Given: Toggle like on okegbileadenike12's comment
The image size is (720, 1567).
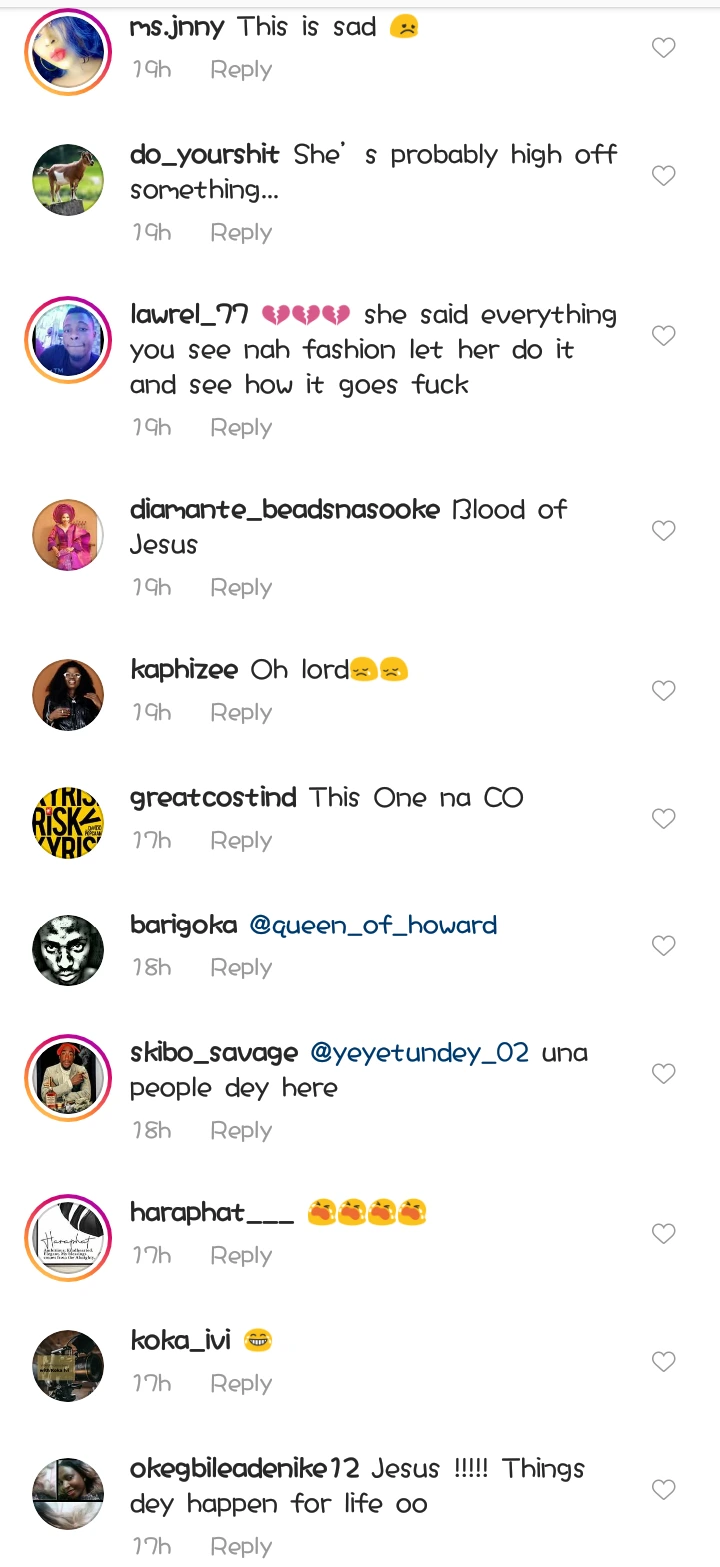Looking at the screenshot, I should click(x=664, y=1490).
